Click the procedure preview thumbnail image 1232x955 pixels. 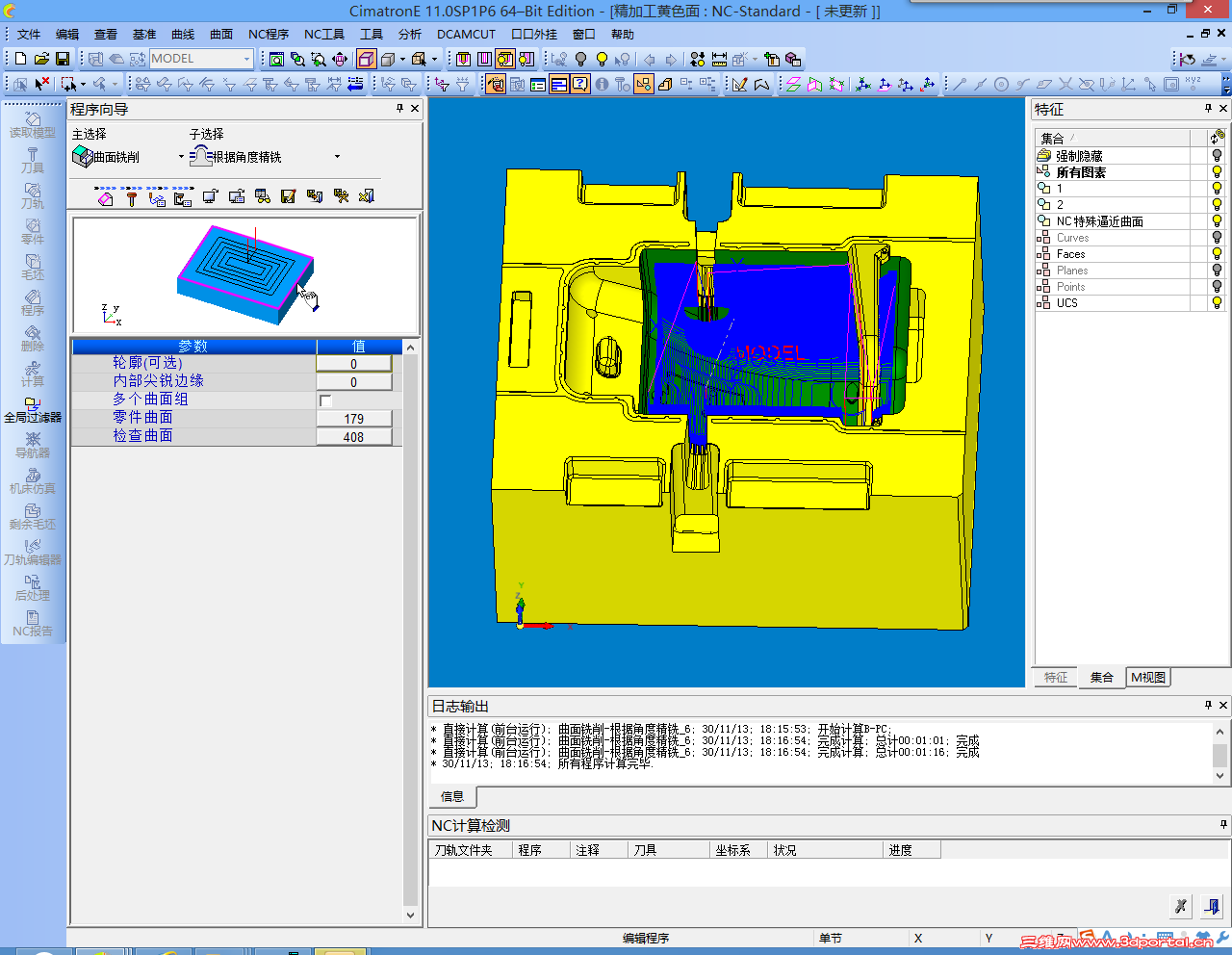pos(245,275)
